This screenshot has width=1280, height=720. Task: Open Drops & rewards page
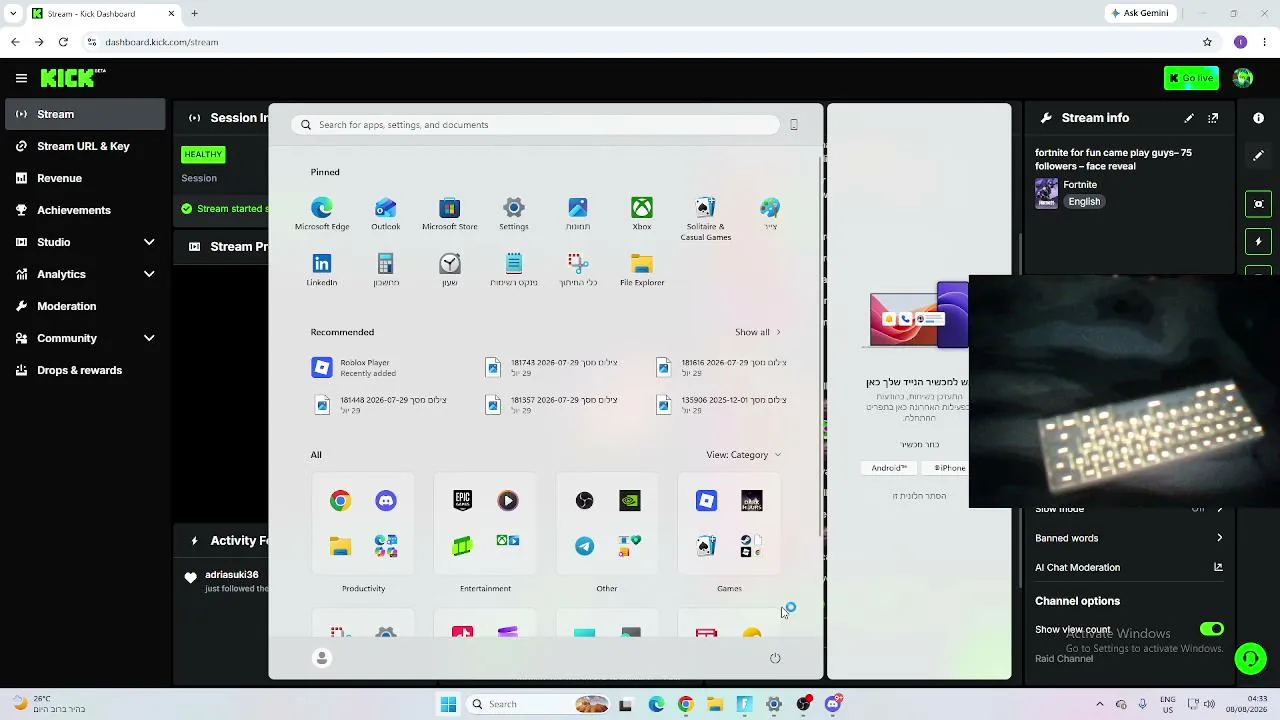pyautogui.click(x=85, y=370)
